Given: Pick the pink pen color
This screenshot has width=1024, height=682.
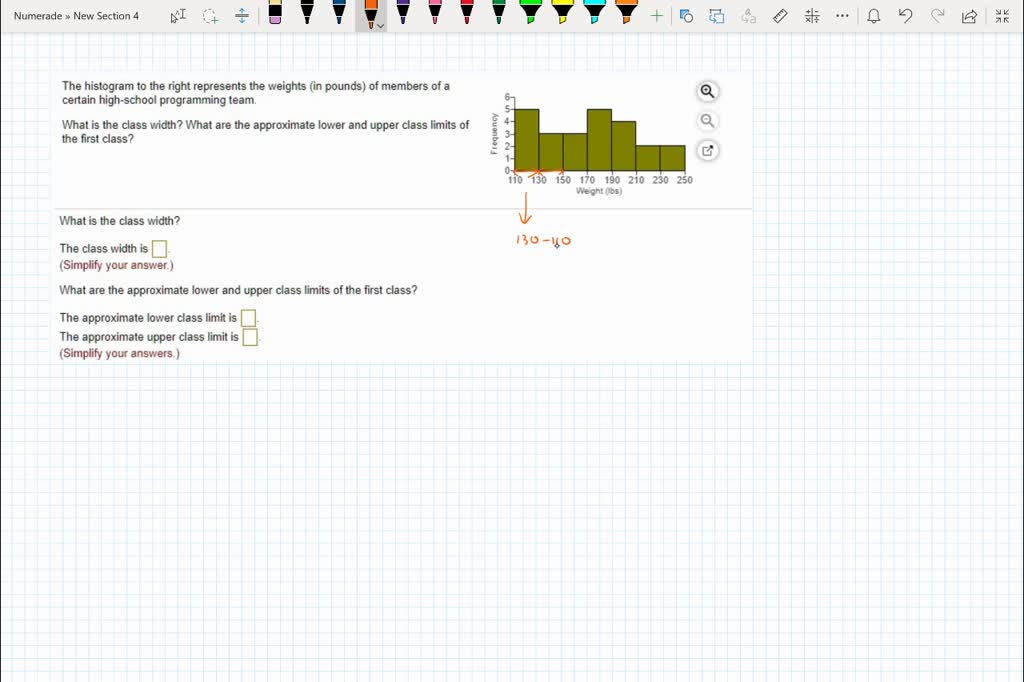Looking at the screenshot, I should pyautogui.click(x=432, y=16).
